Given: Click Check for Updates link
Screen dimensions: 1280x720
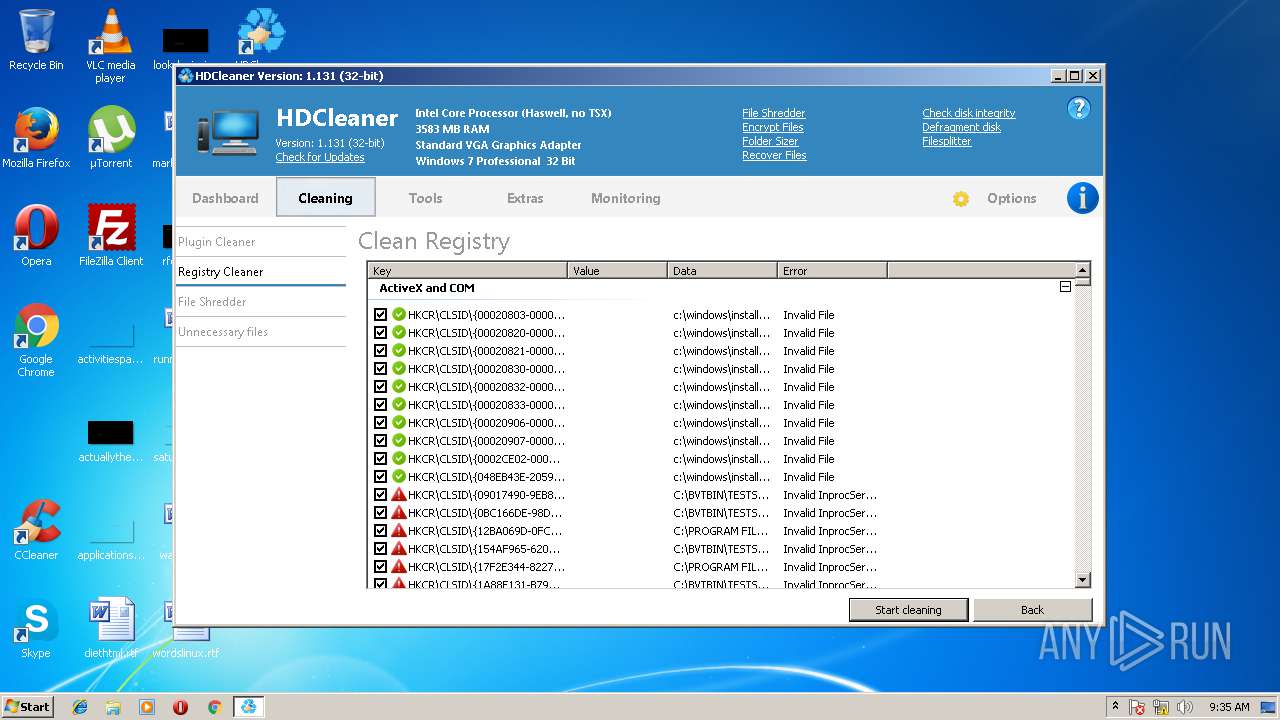Looking at the screenshot, I should [320, 157].
